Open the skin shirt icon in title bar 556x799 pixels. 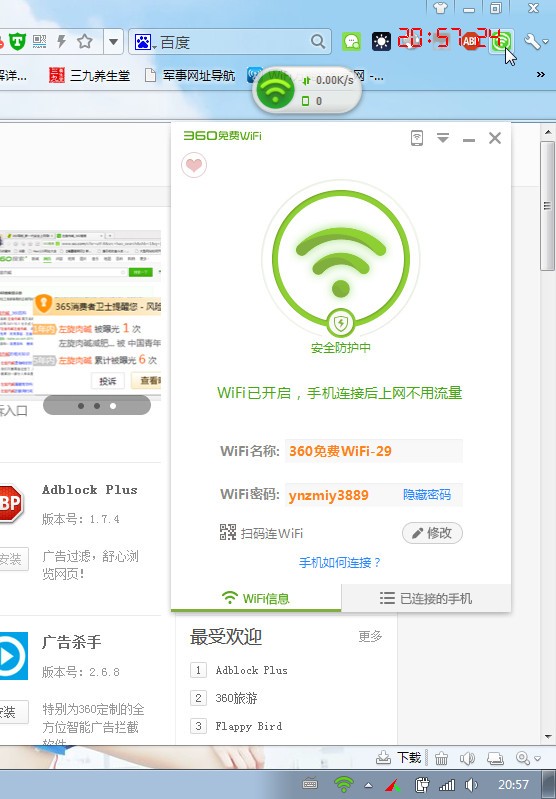click(440, 8)
